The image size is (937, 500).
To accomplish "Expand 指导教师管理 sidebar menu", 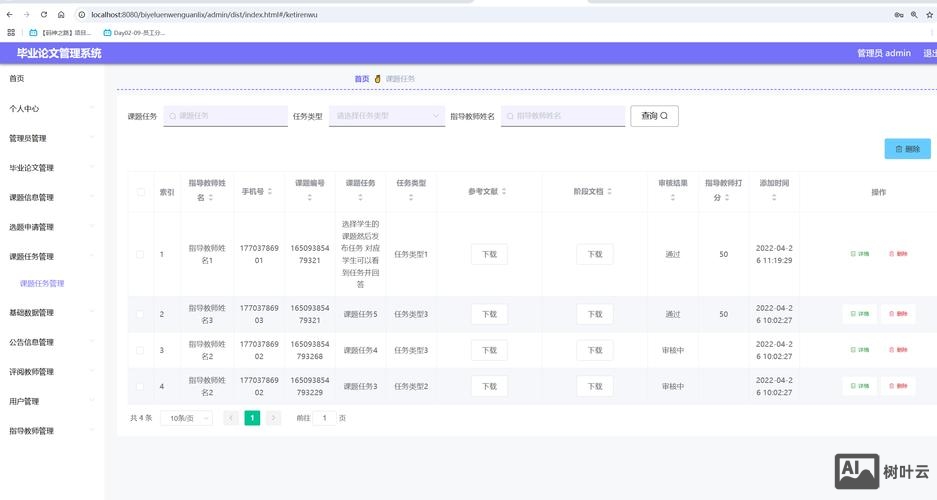I will (x=52, y=431).
